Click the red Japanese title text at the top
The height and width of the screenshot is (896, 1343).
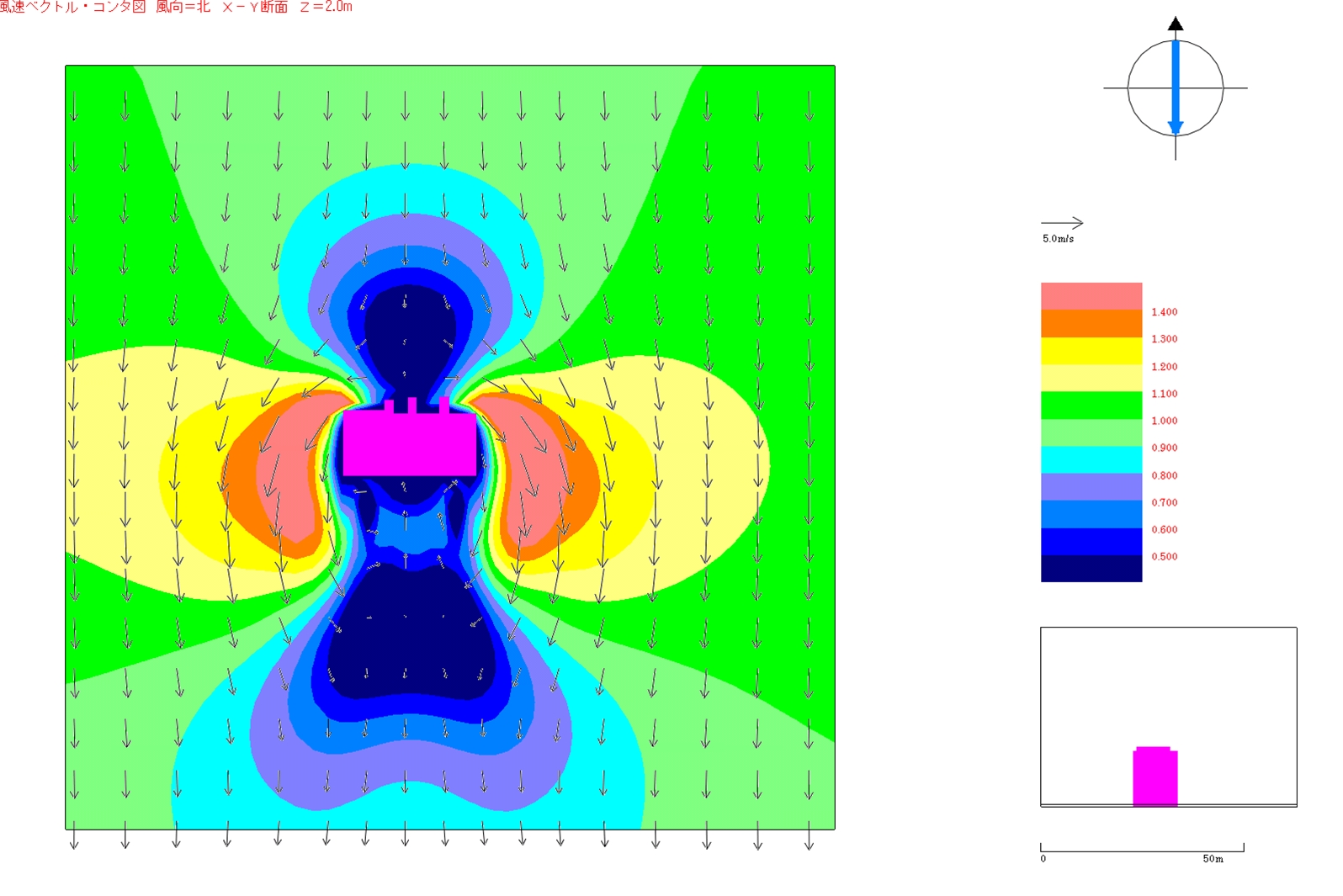coord(176,8)
